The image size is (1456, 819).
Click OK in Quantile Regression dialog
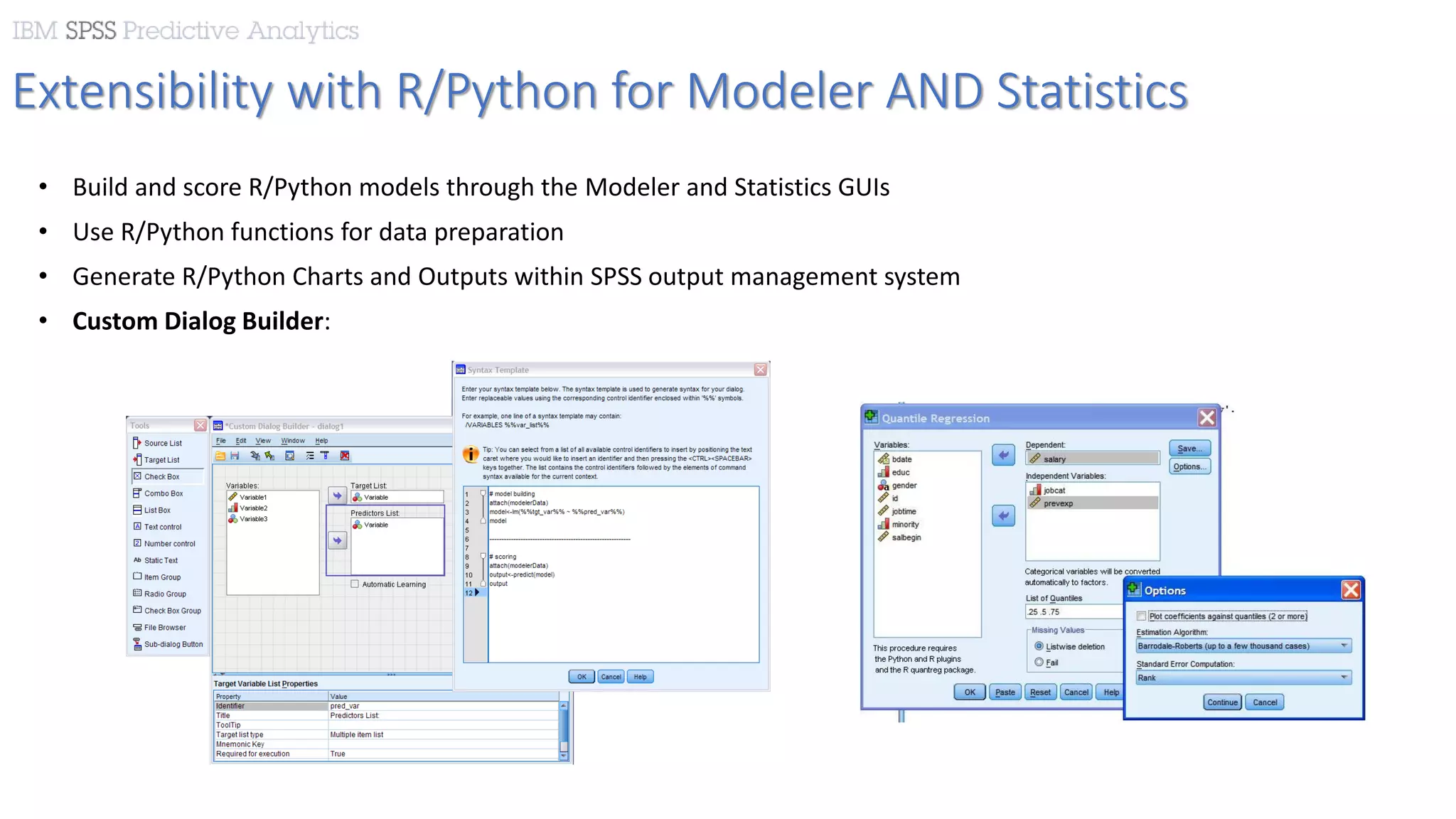[970, 692]
